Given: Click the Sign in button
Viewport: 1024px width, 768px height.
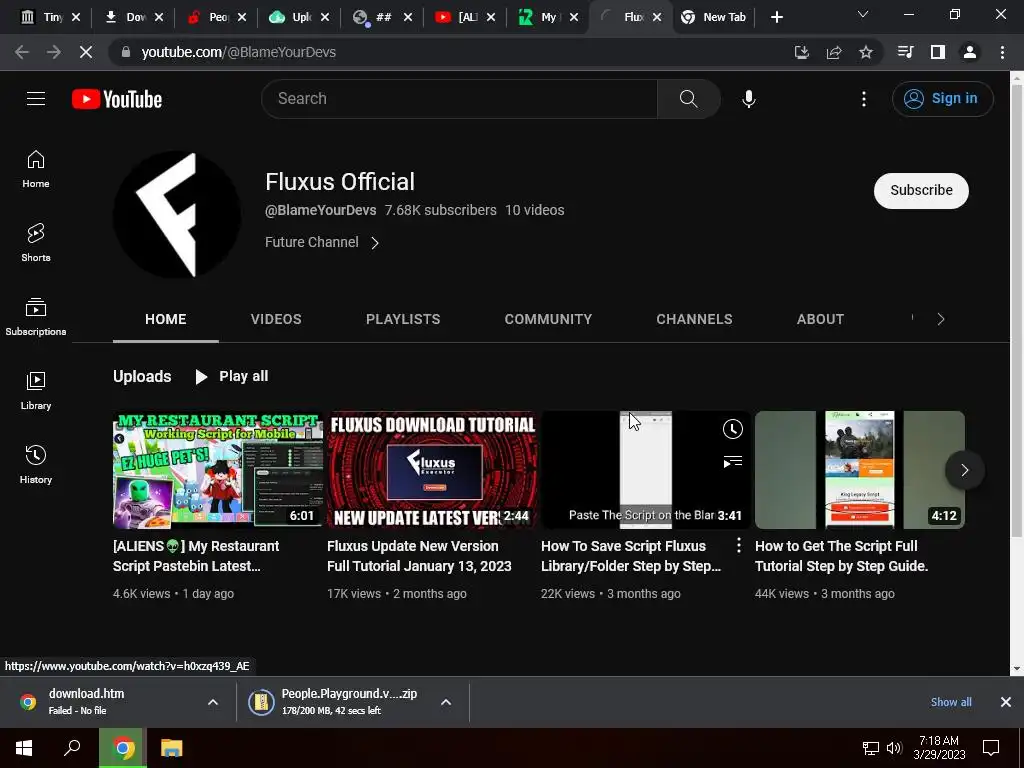Looking at the screenshot, I should click(x=942, y=99).
